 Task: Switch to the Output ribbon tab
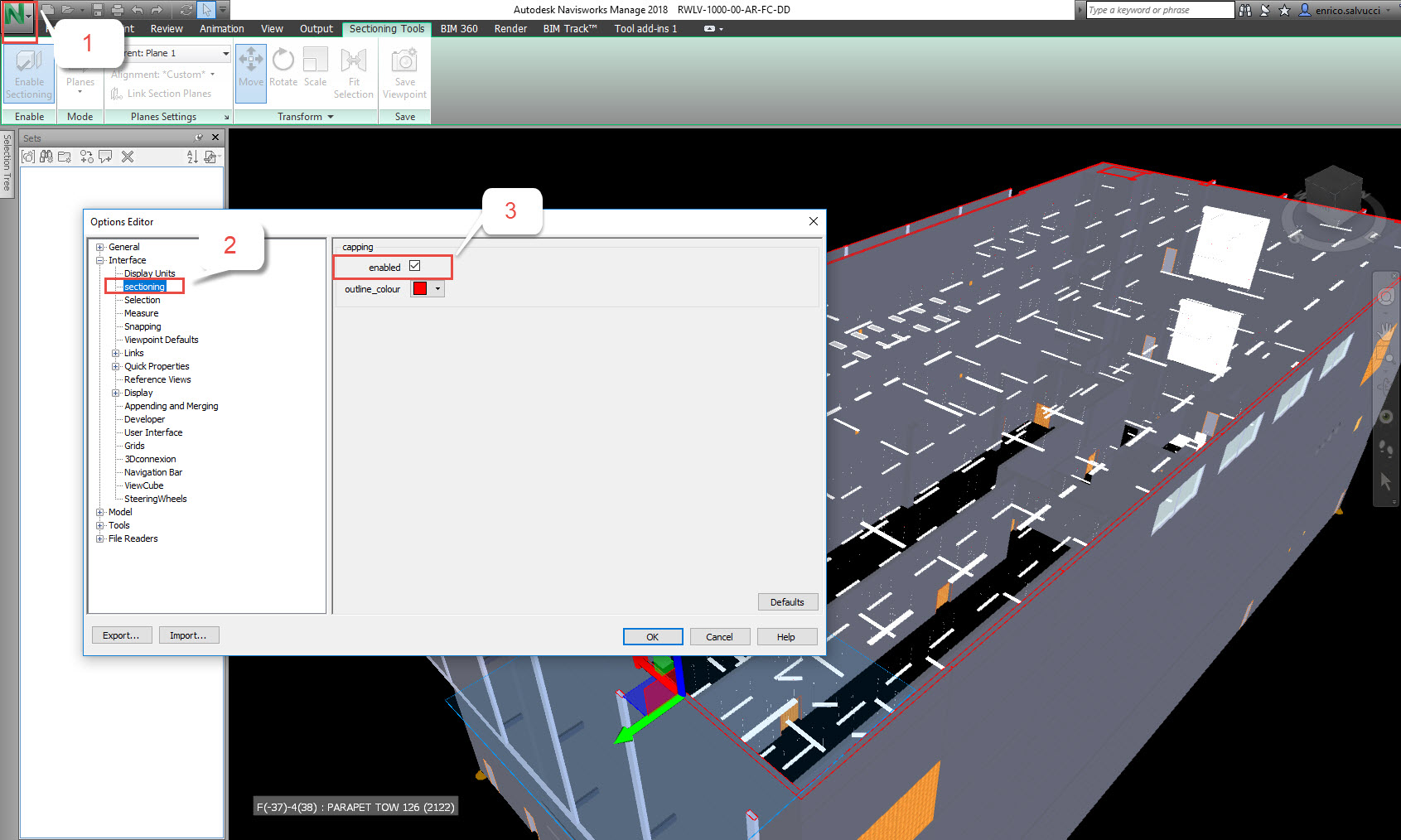coord(316,29)
